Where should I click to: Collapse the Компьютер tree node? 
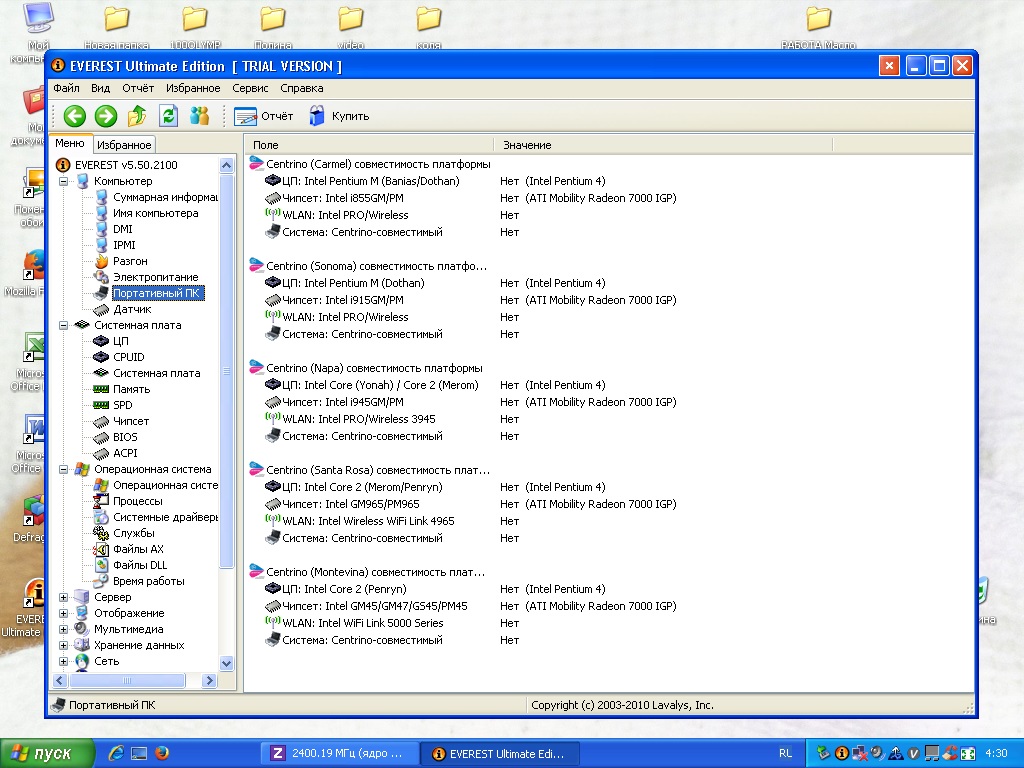click(x=63, y=182)
